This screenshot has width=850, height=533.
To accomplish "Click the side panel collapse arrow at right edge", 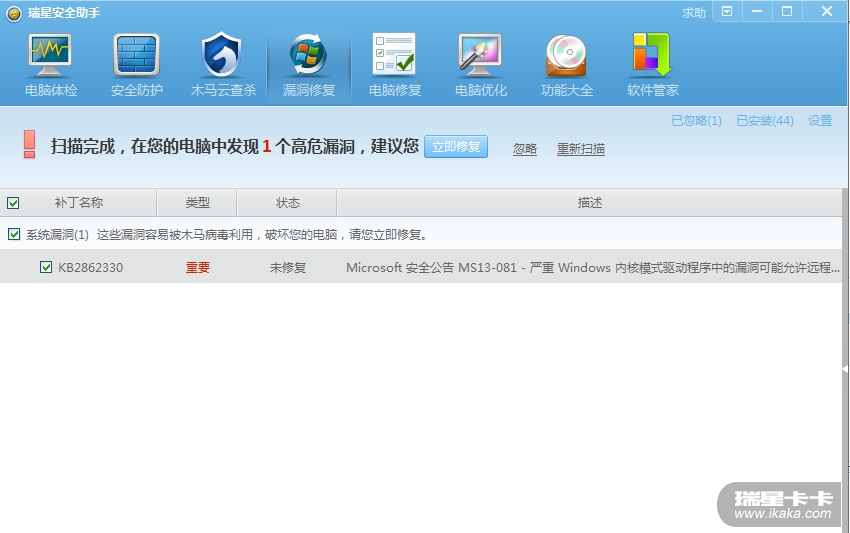I will pyautogui.click(x=845, y=369).
